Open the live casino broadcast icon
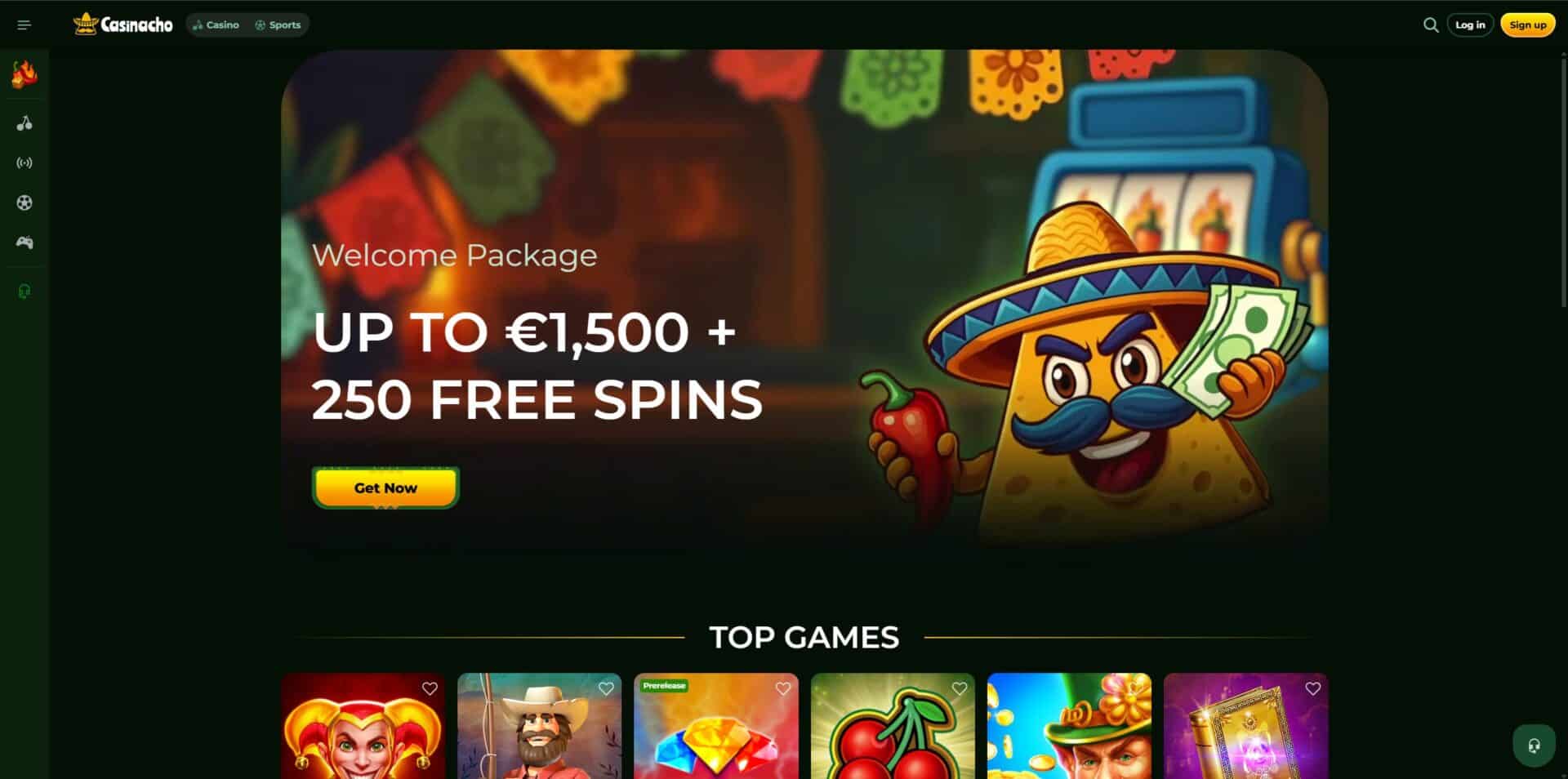 coord(24,163)
